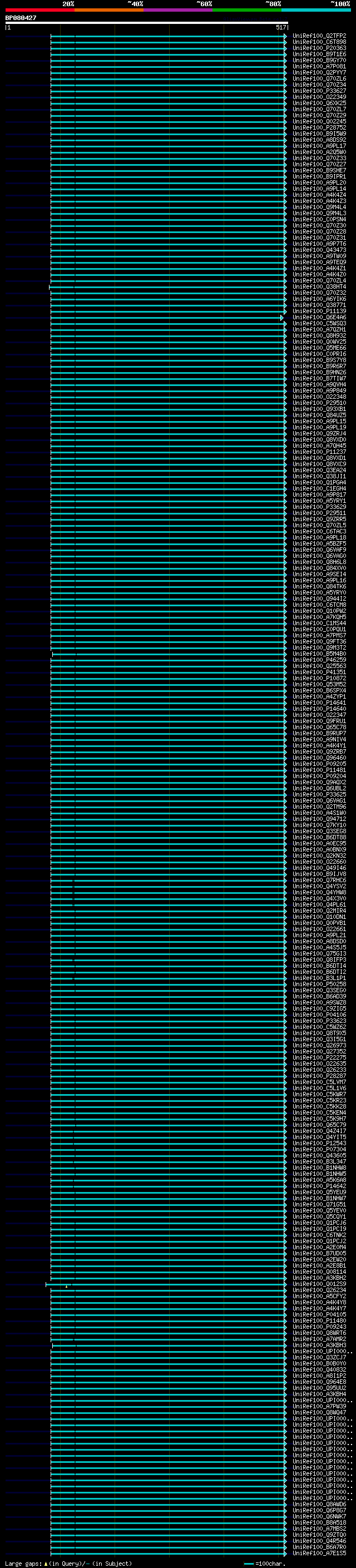The image size is (356, 1568).
Task: Click the Large gaps legend text
Action: tap(68, 1563)
